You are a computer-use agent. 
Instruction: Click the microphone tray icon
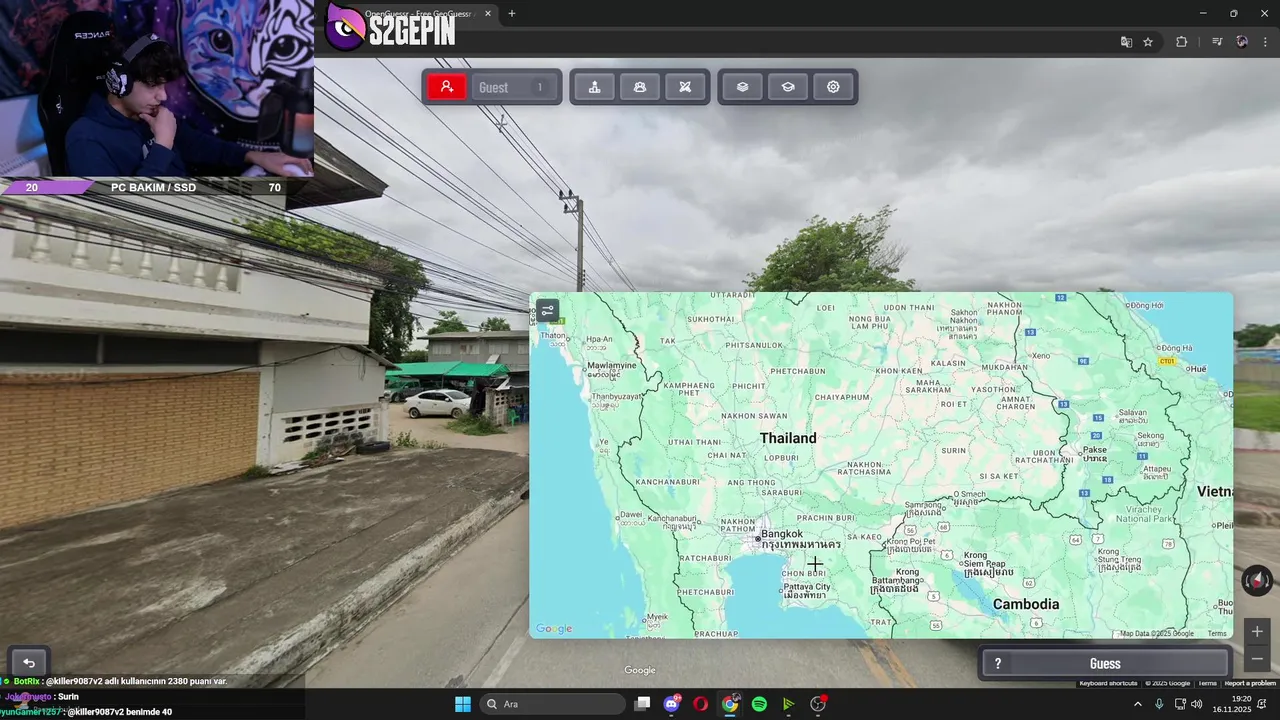[1159, 704]
